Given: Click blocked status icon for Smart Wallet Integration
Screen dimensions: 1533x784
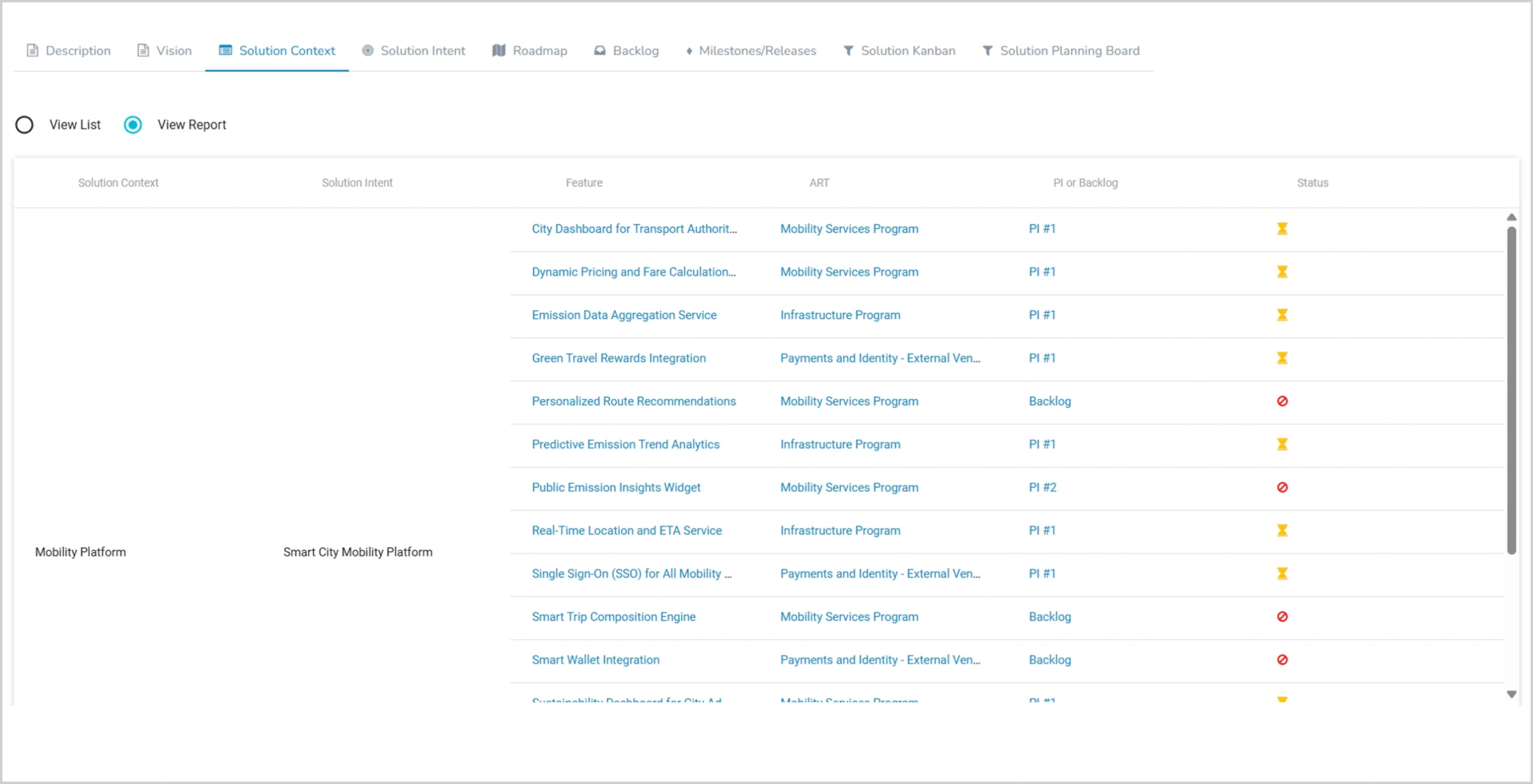Looking at the screenshot, I should point(1281,660).
